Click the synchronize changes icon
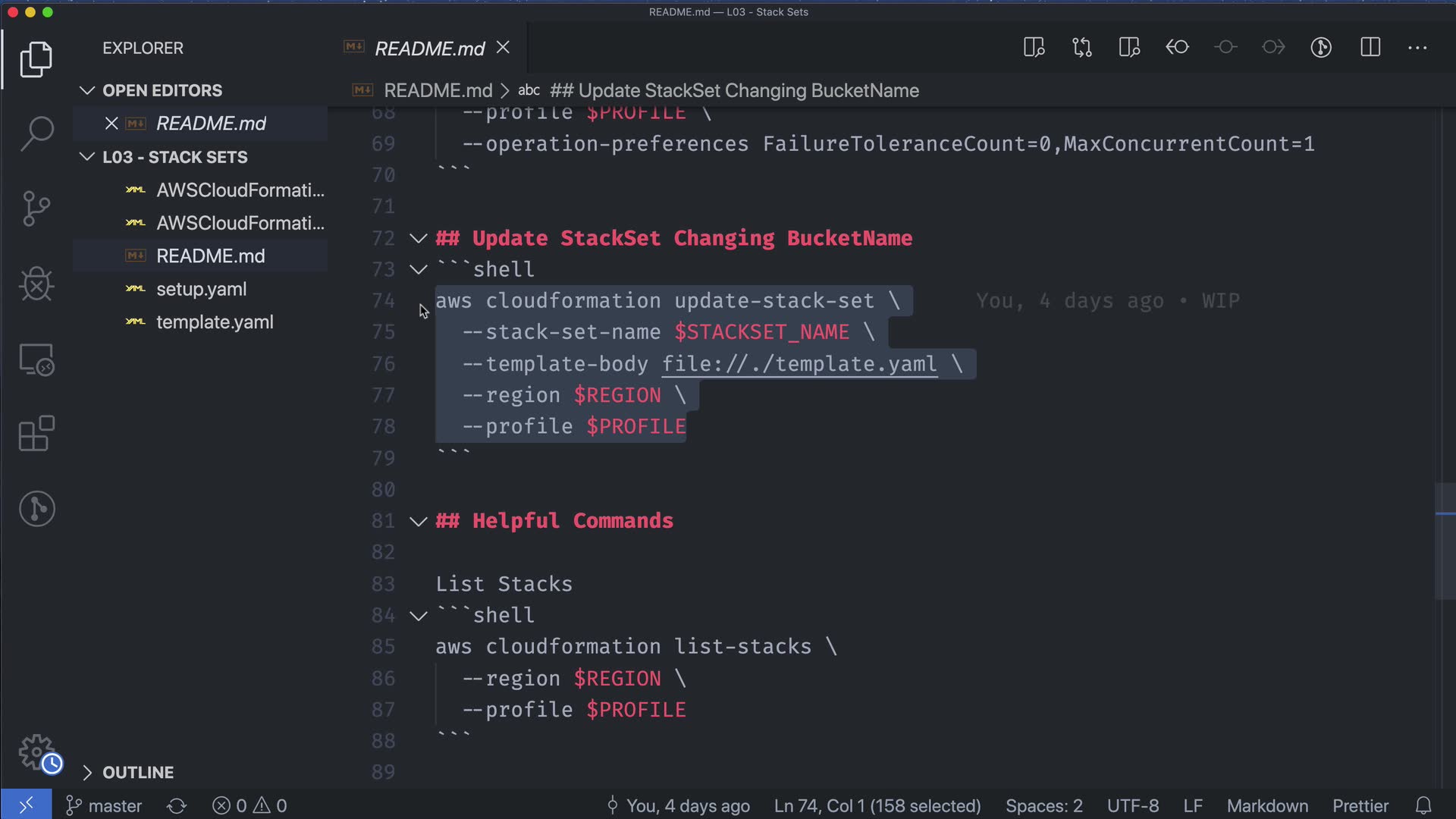This screenshot has width=1456, height=819. tap(177, 805)
